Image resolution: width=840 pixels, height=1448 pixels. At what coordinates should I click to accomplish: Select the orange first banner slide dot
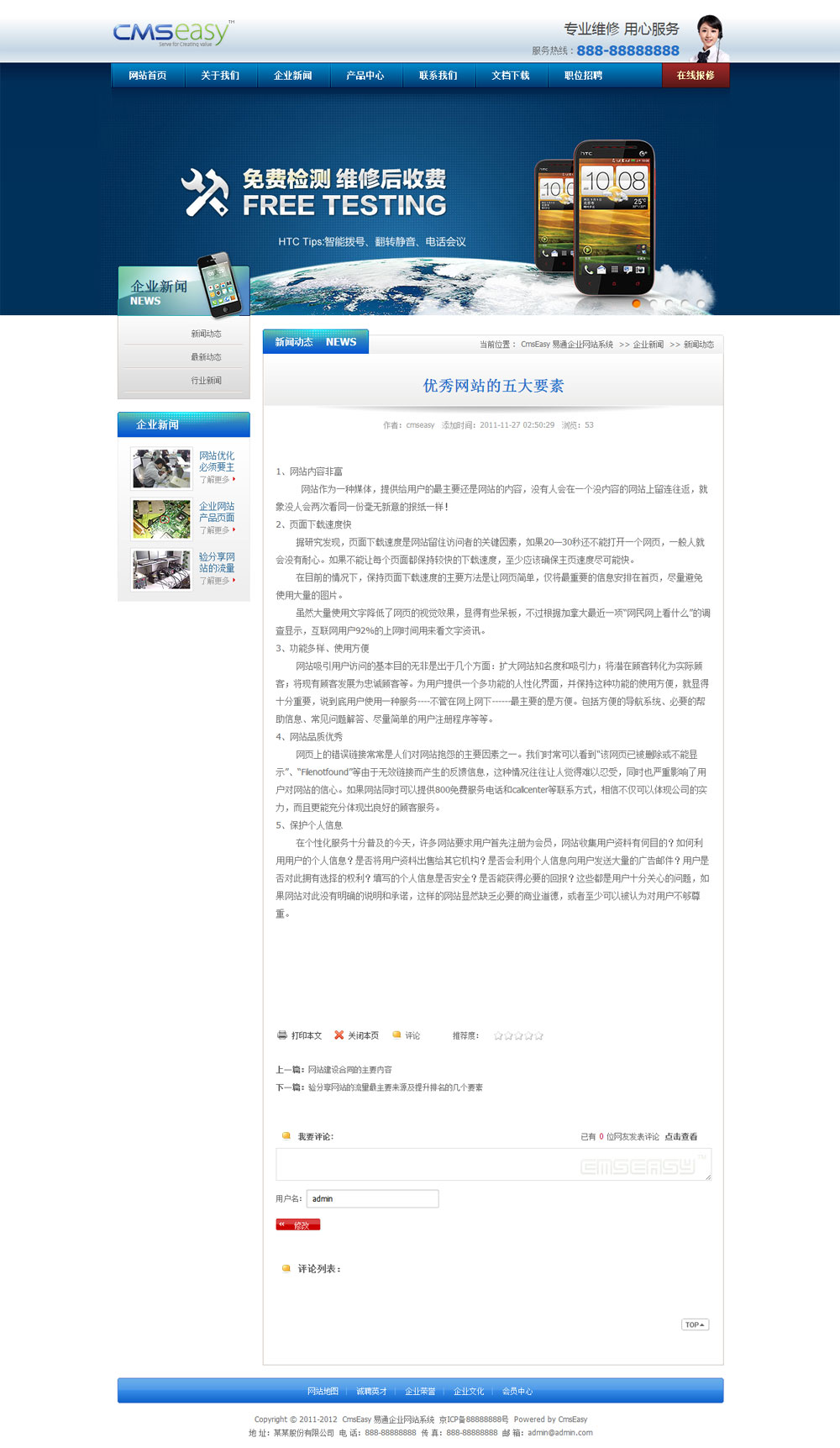pyautogui.click(x=637, y=303)
